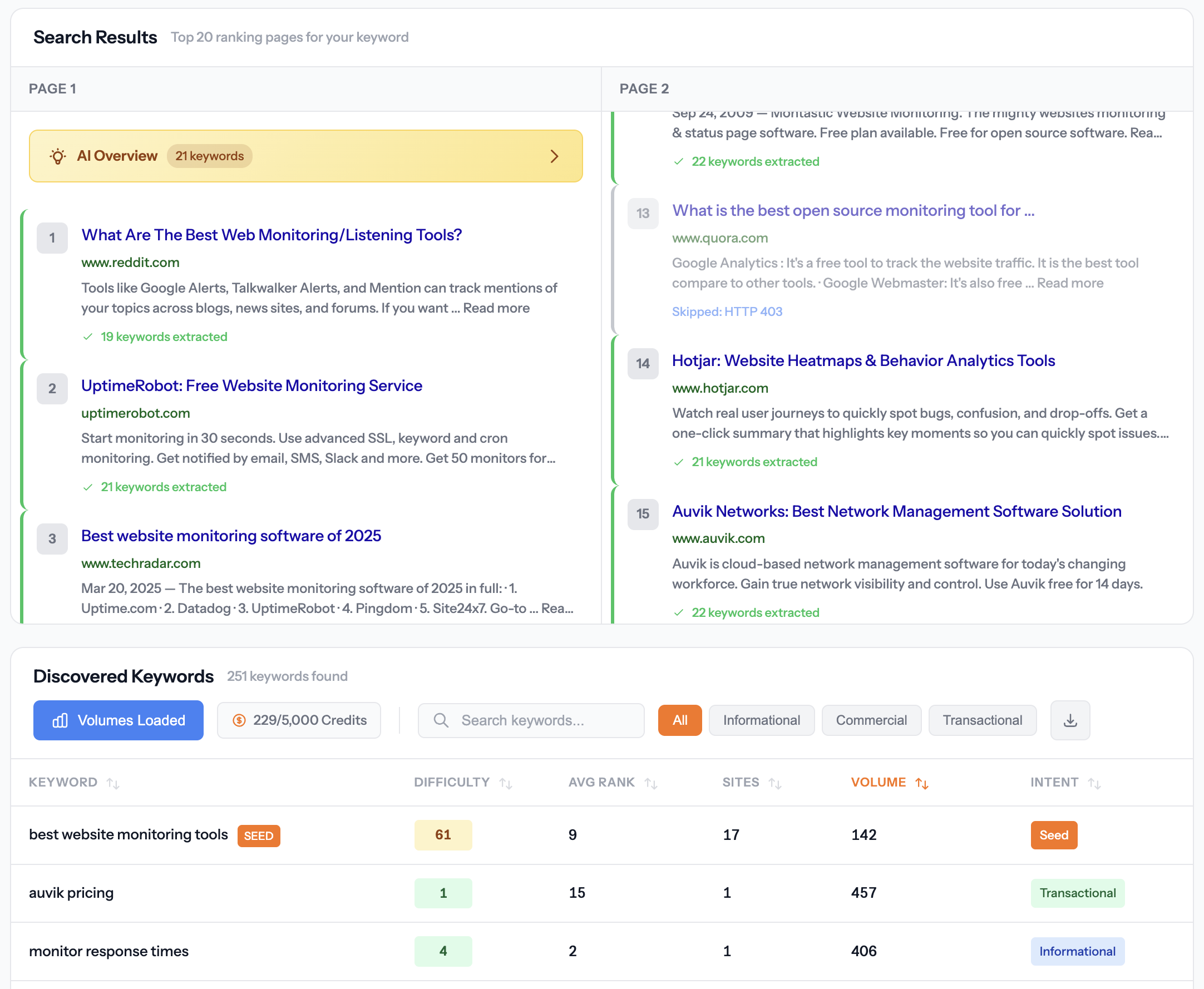
Task: Filter keywords by Informational intent
Action: tap(761, 720)
